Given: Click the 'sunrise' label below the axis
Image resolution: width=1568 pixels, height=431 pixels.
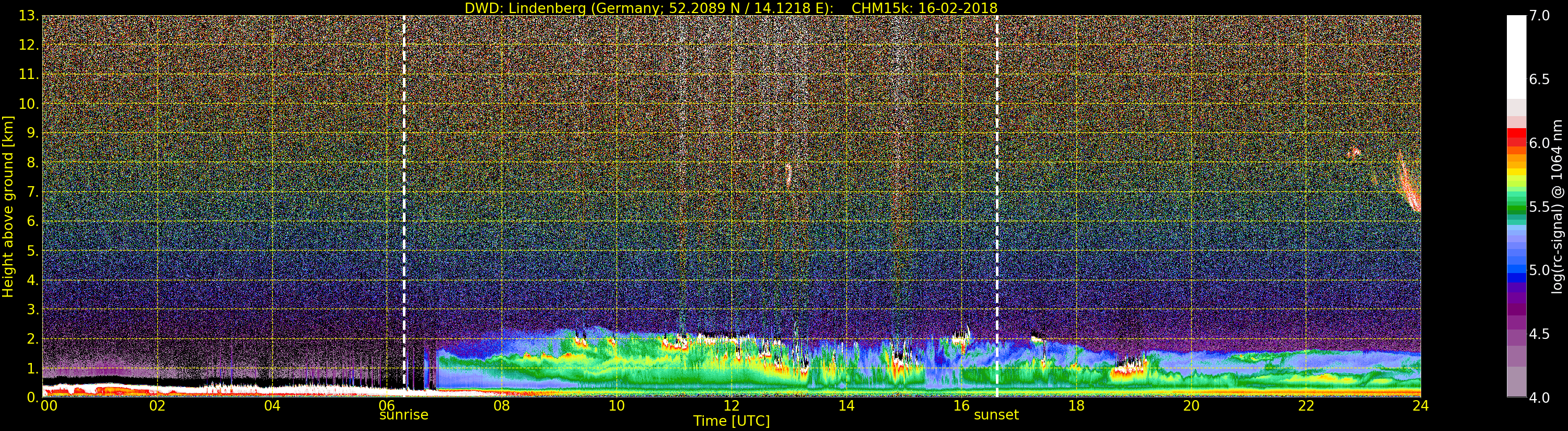Looking at the screenshot, I should pyautogui.click(x=403, y=415).
